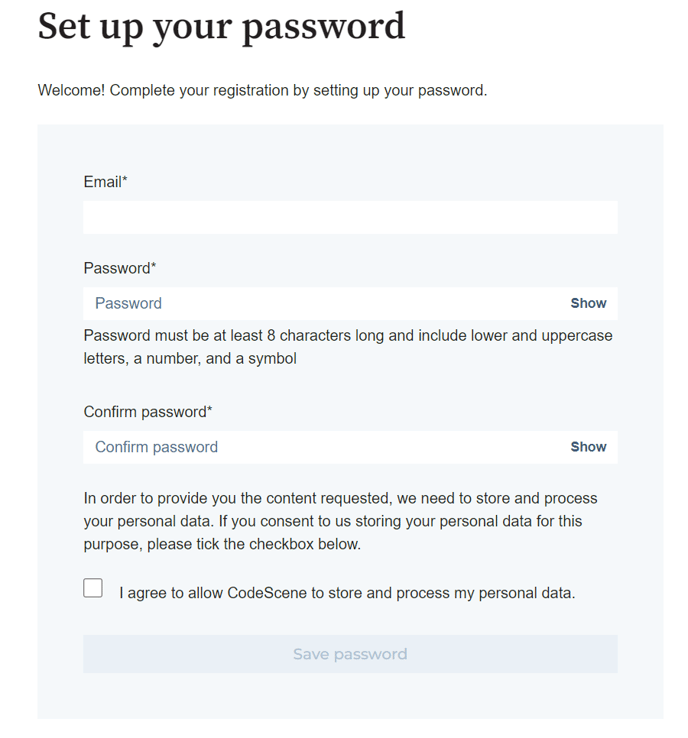Screen dimensions: 688x738
Task: Click the required asterisk beside Confirm password
Action: pyautogui.click(x=209, y=409)
